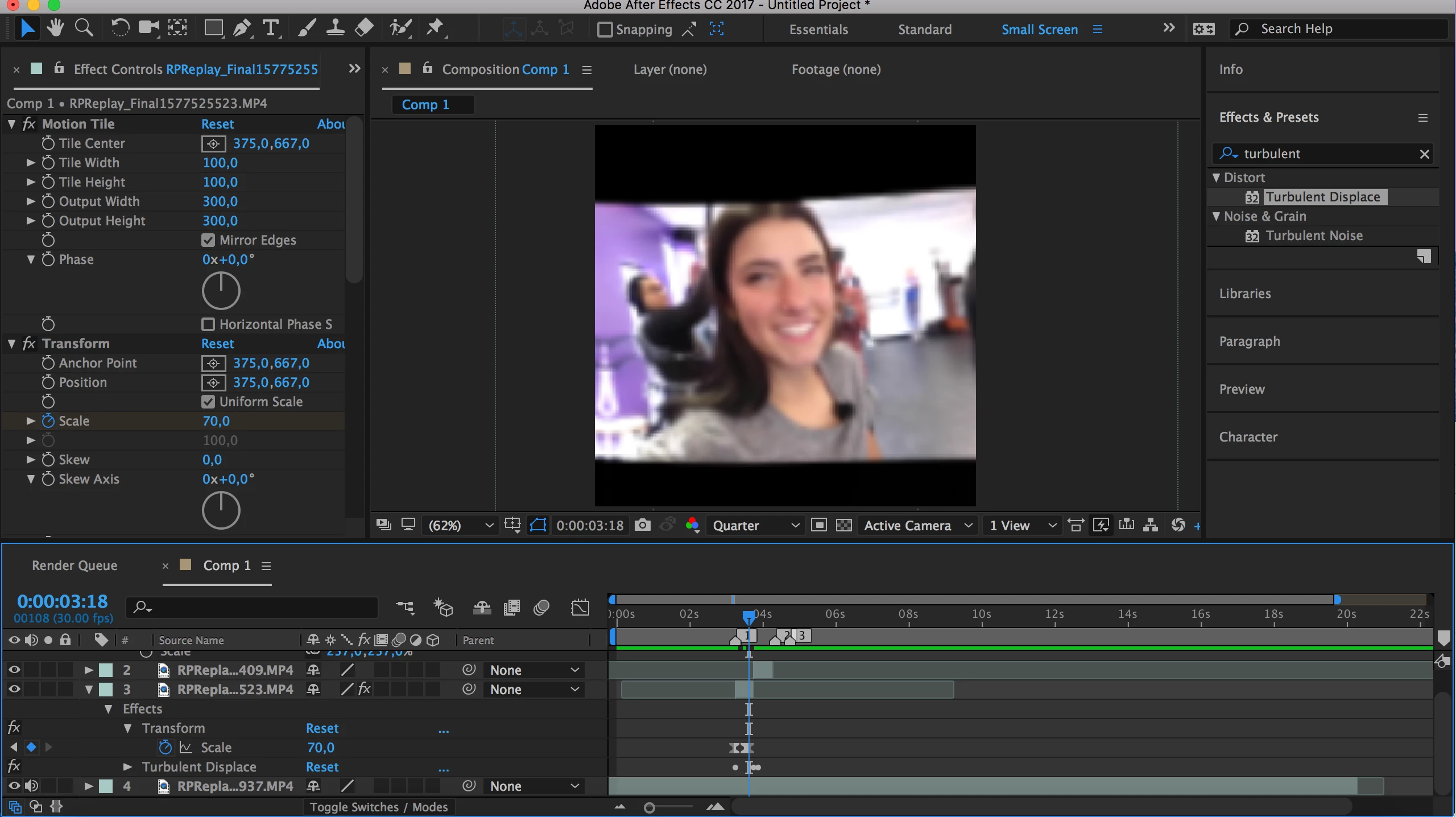Screen dimensions: 1456x817
Task: Open the Active Camera dropdown
Action: (917, 525)
